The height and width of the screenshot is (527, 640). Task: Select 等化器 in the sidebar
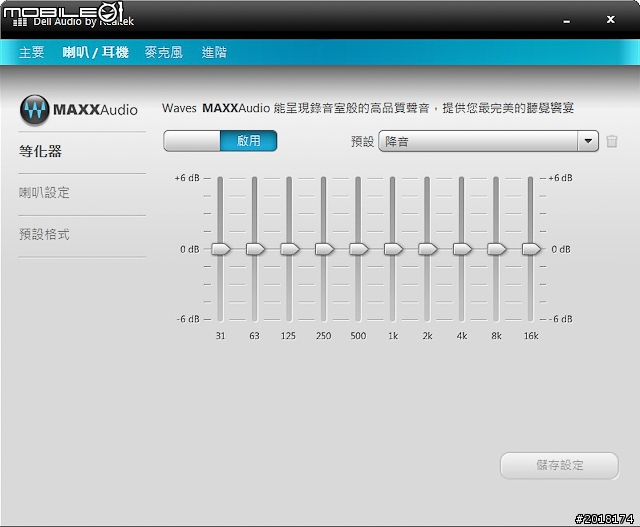[40, 151]
